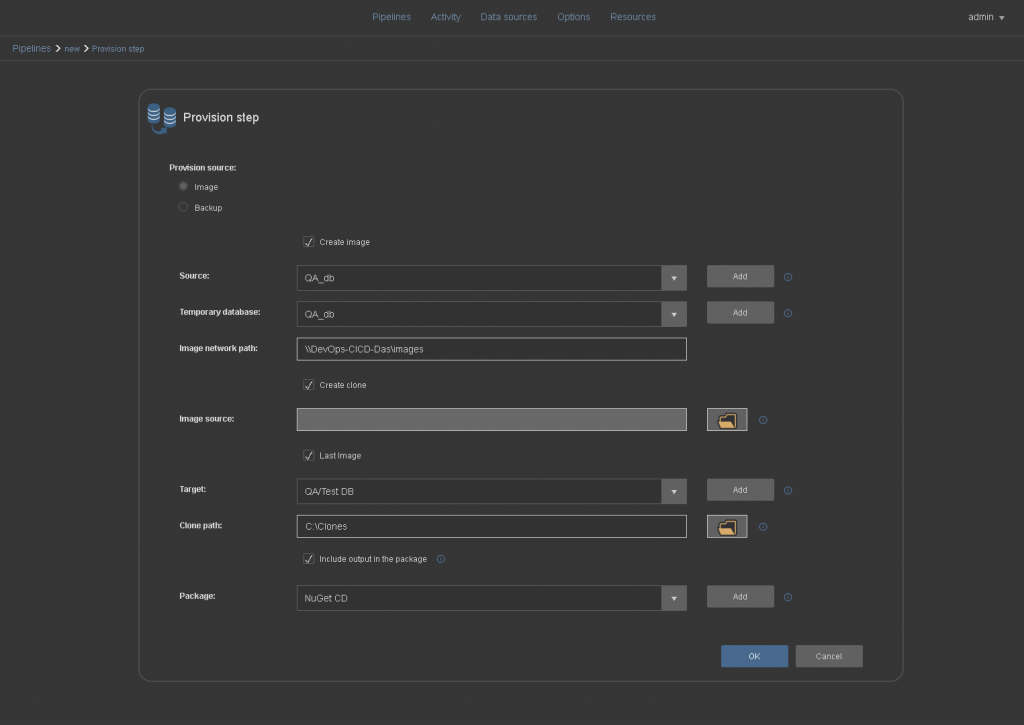This screenshot has width=1024, height=725.
Task: Open the Image source folder browser
Action: (x=727, y=419)
